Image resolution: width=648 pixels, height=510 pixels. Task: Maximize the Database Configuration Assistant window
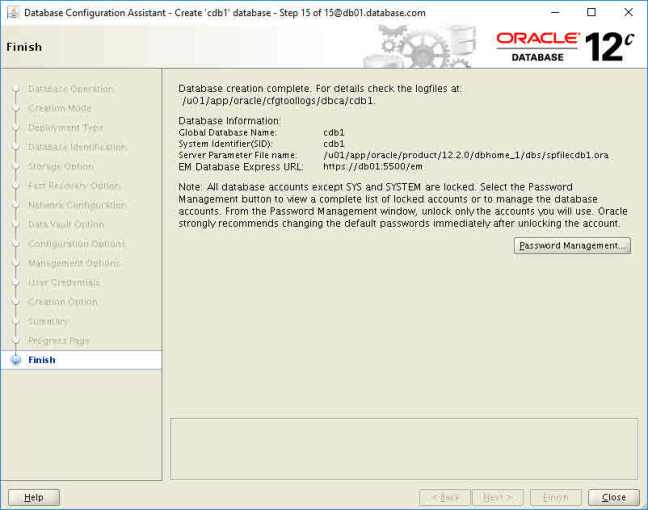point(591,12)
